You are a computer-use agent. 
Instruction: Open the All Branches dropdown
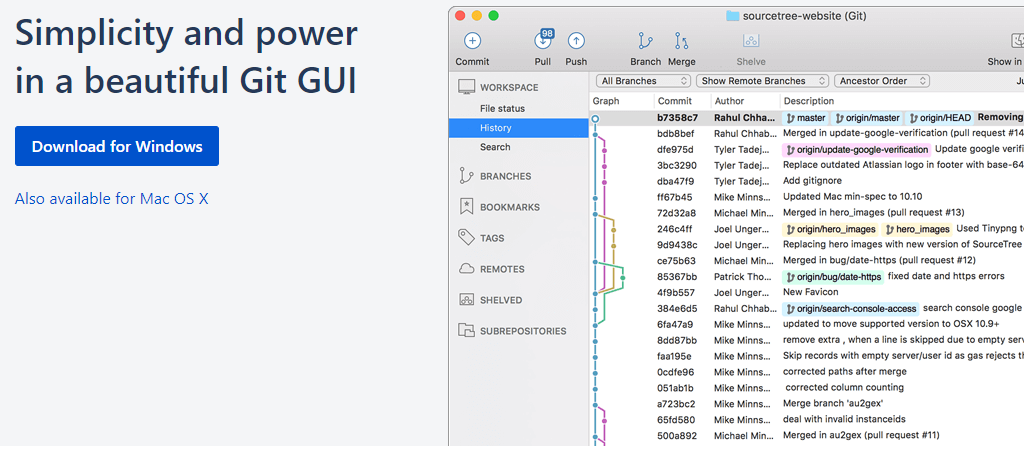[643, 81]
